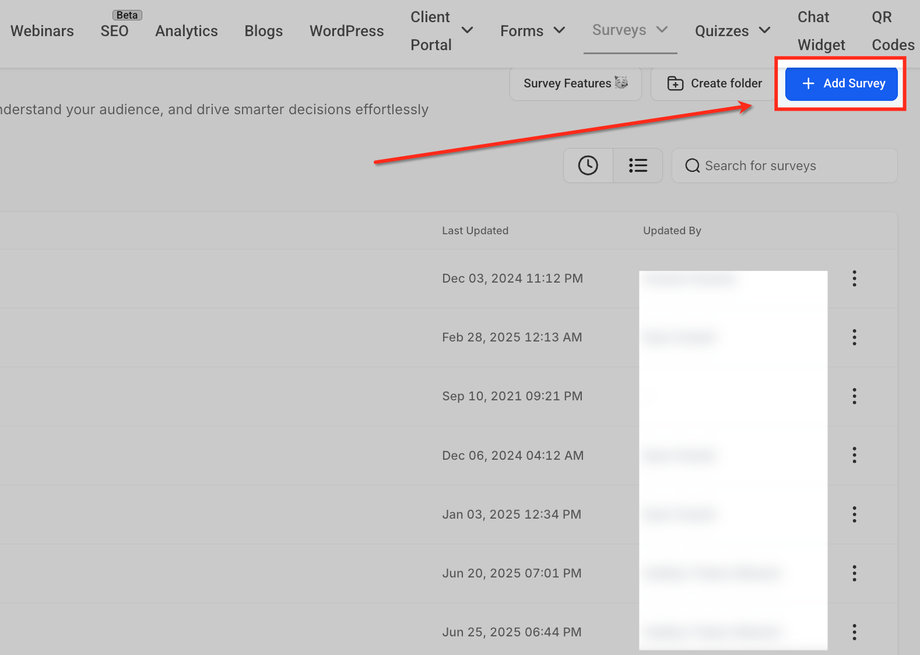Viewport: 920px width, 655px height.
Task: Open three-dot menu for Dec 06, 2024 survey
Action: (854, 456)
